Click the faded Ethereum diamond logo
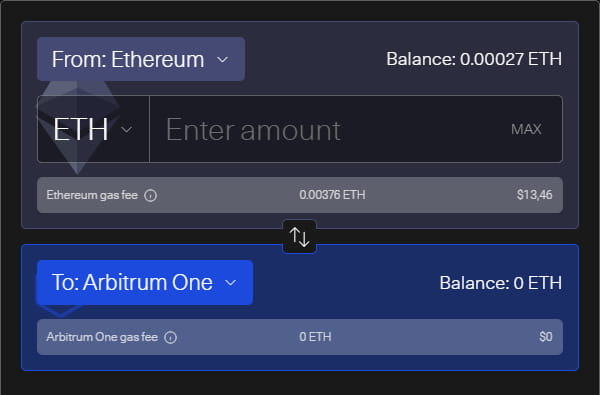This screenshot has height=395, width=600. coord(77,127)
